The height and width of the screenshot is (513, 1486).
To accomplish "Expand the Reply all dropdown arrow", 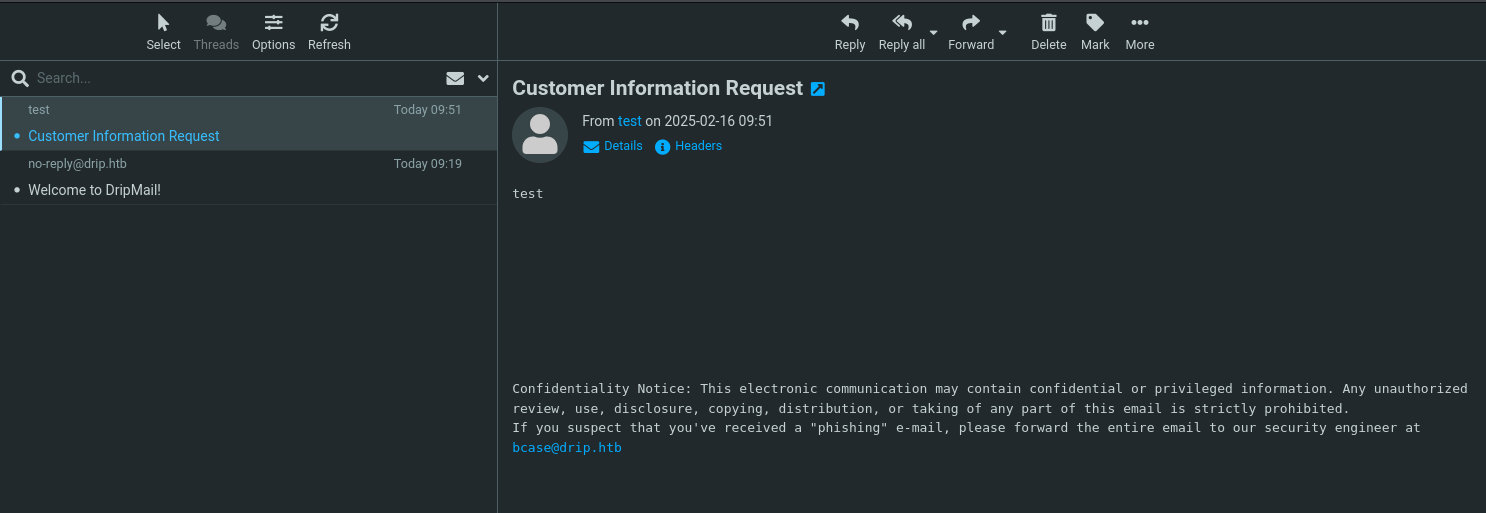I will click(x=934, y=33).
